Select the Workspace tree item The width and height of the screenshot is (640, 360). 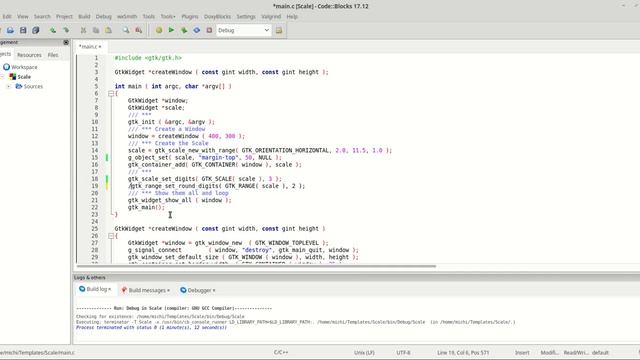[24, 67]
